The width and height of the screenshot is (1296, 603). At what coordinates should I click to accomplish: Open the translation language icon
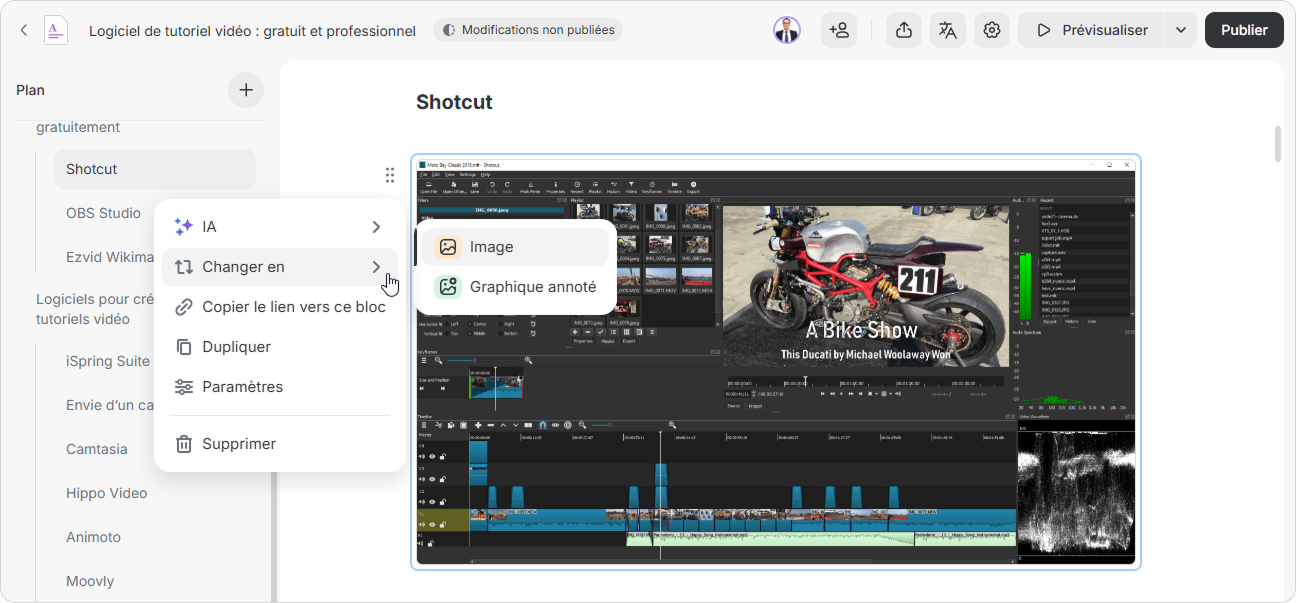click(947, 30)
